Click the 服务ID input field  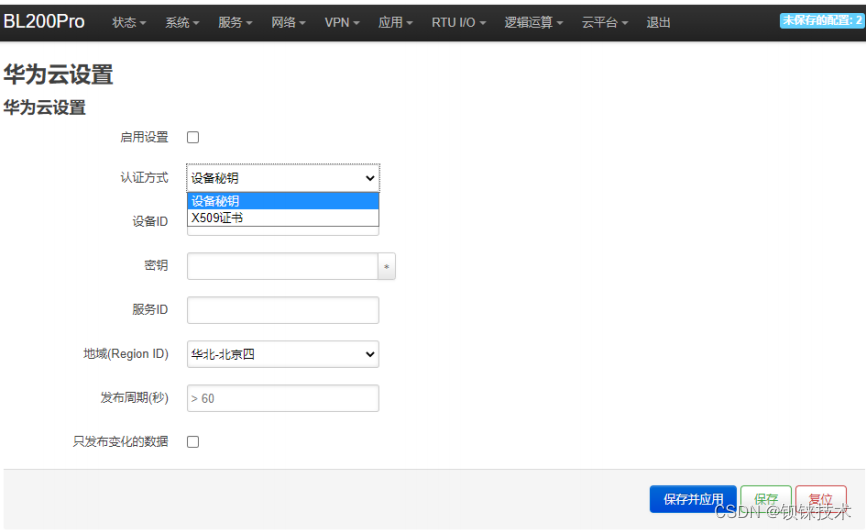[283, 310]
